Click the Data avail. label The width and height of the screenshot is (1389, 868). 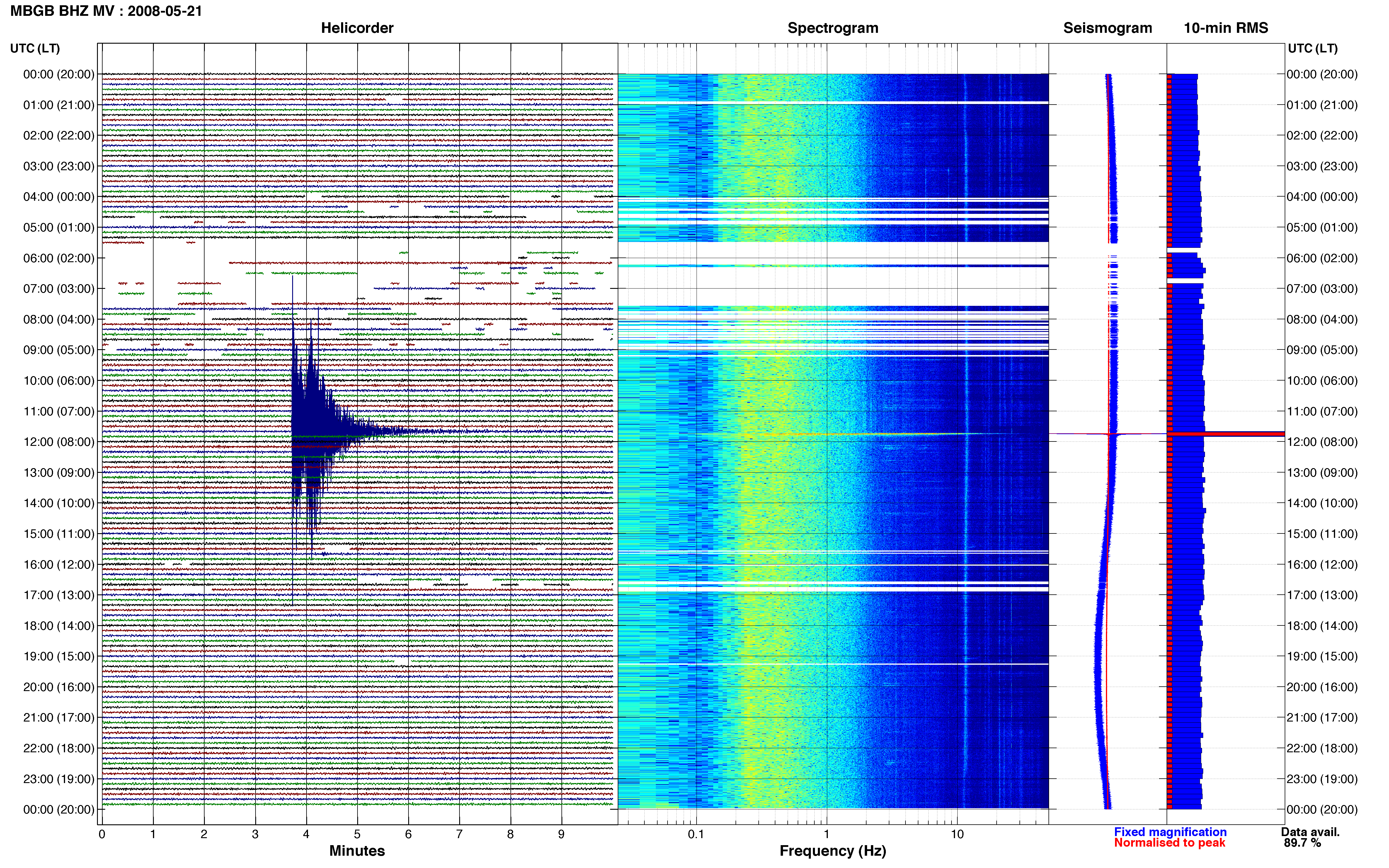(1310, 832)
